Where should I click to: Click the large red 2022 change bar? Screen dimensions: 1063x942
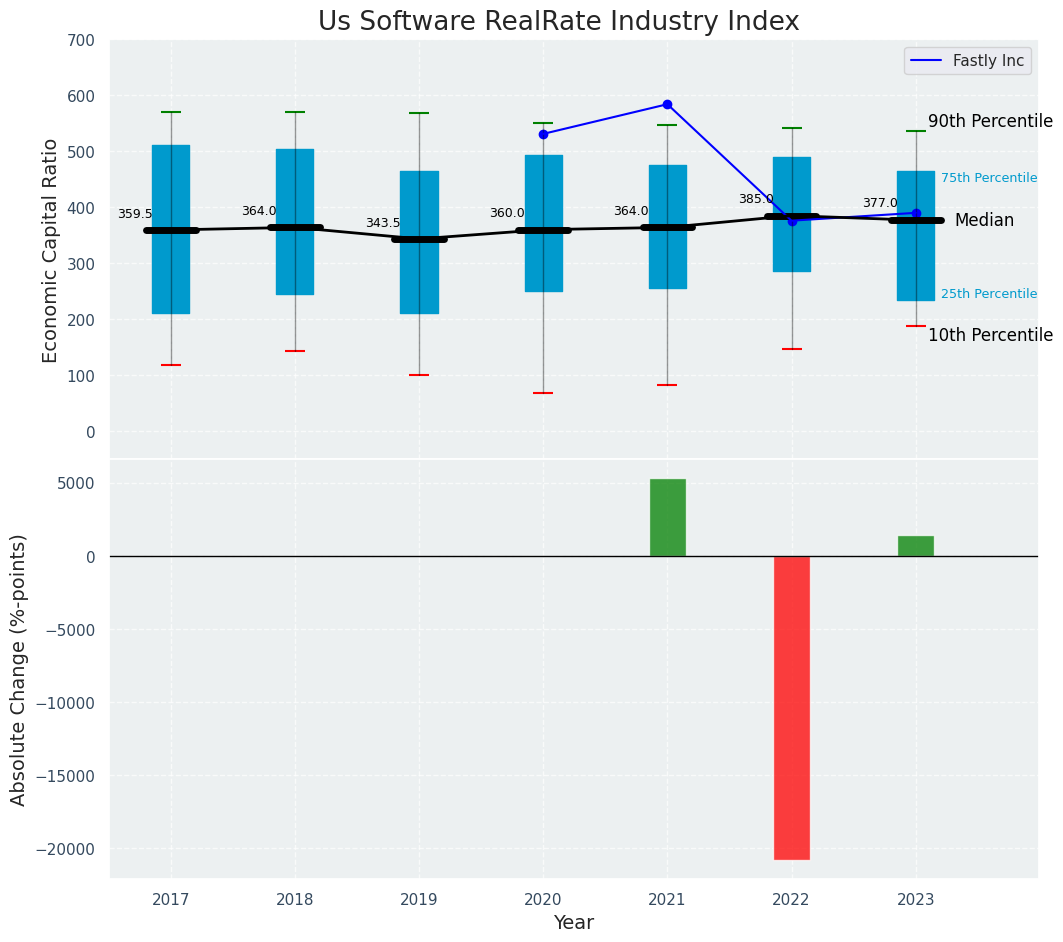pos(792,707)
